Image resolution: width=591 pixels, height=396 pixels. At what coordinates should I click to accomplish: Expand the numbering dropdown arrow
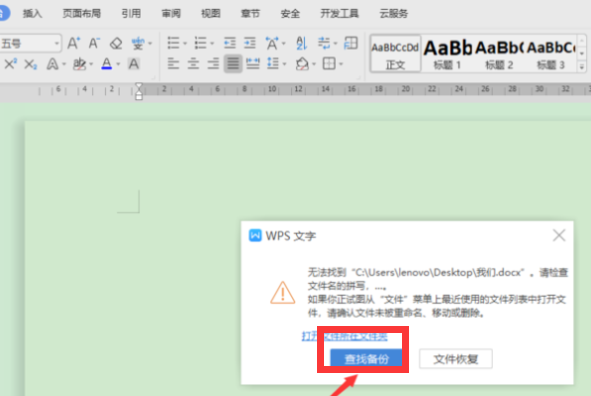coord(212,44)
